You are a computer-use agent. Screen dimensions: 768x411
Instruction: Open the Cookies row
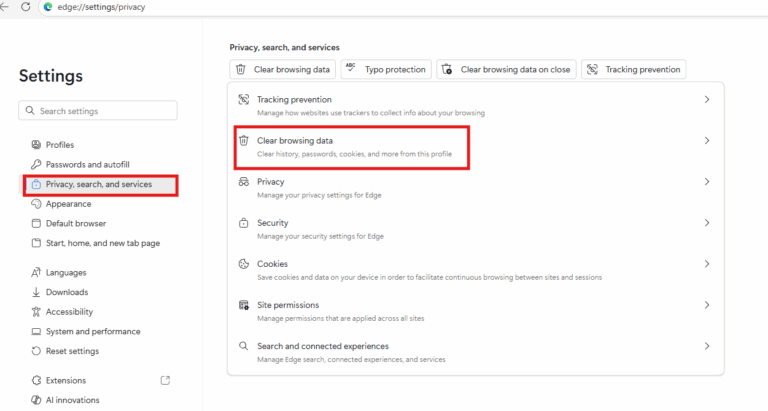[x=476, y=270]
